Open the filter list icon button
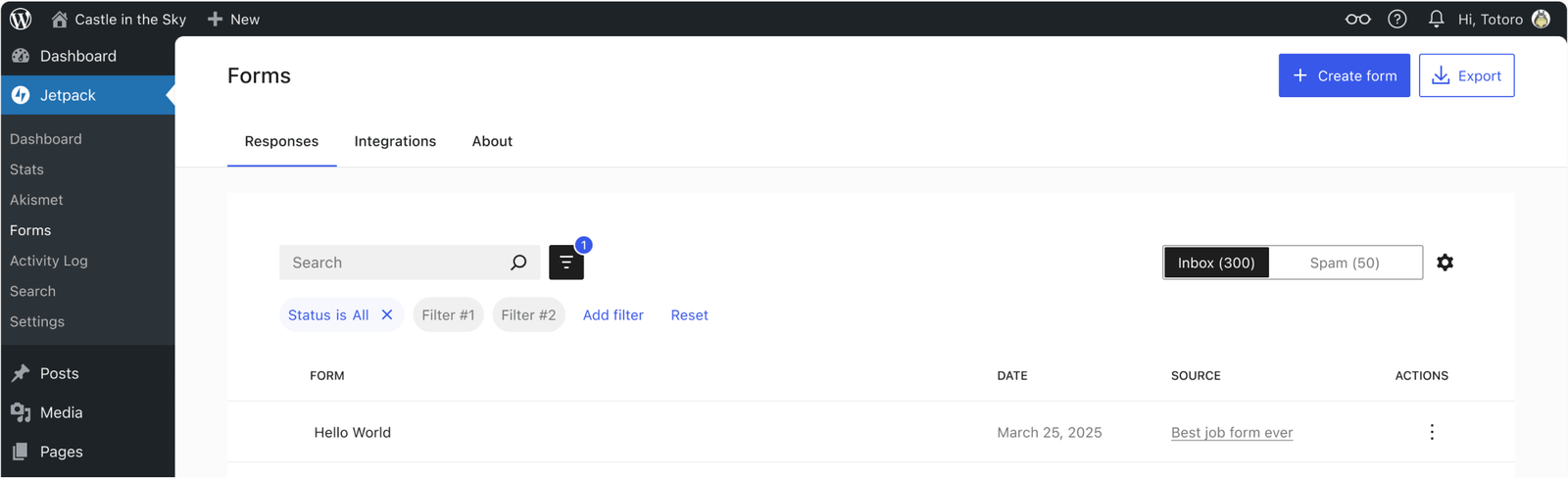 566,263
